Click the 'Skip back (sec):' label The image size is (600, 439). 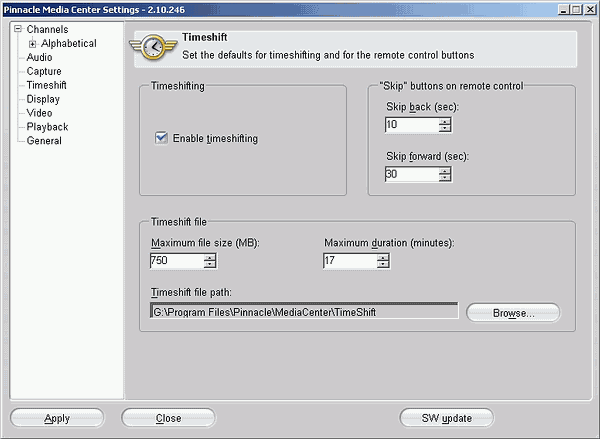pyautogui.click(x=422, y=107)
